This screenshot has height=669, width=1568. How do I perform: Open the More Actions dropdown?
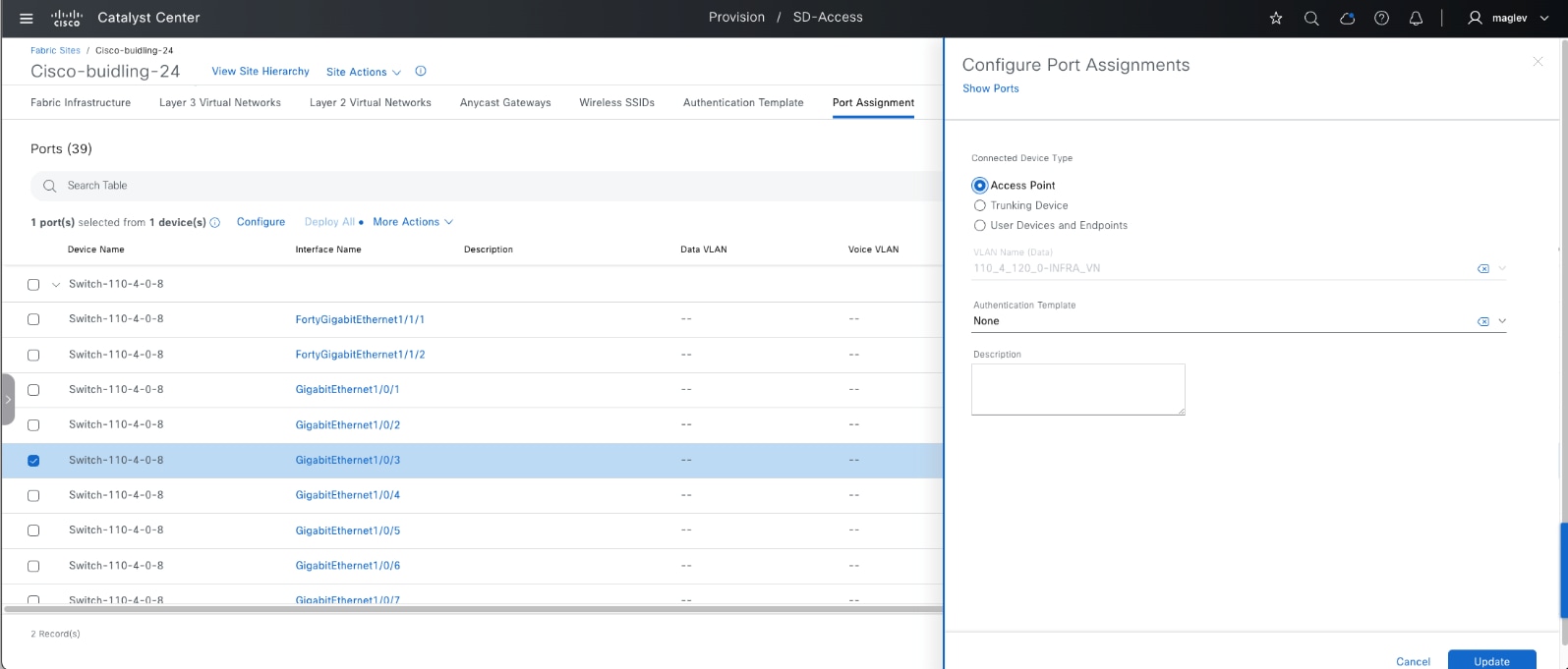coord(413,222)
